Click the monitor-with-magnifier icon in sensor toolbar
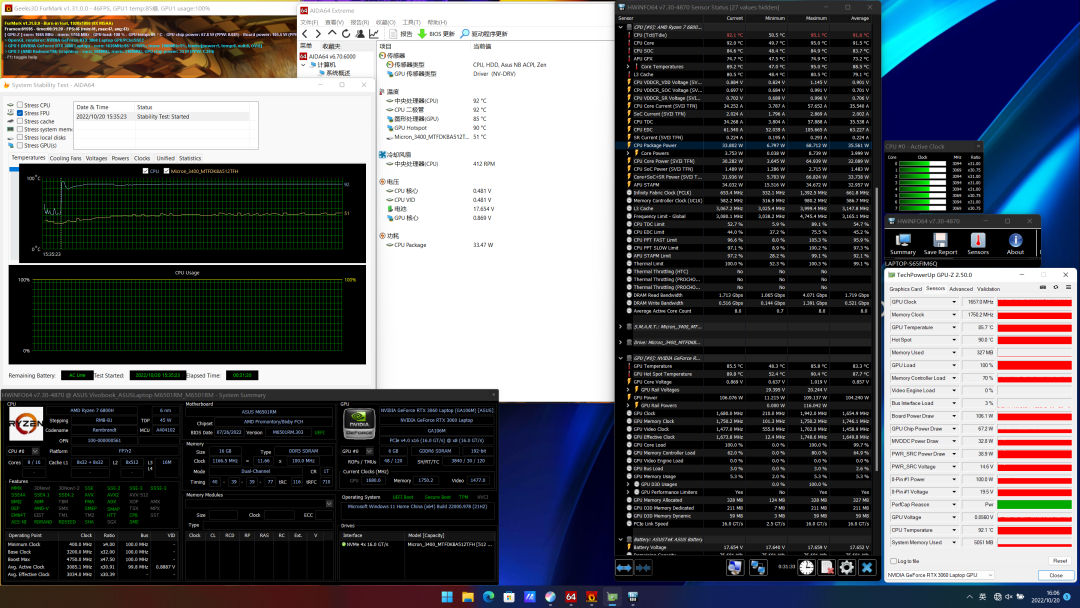1080x608 pixels. click(x=734, y=567)
